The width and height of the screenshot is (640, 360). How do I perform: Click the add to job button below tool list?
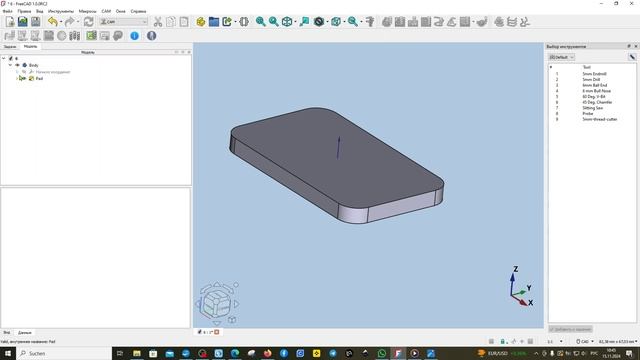pyautogui.click(x=570, y=329)
